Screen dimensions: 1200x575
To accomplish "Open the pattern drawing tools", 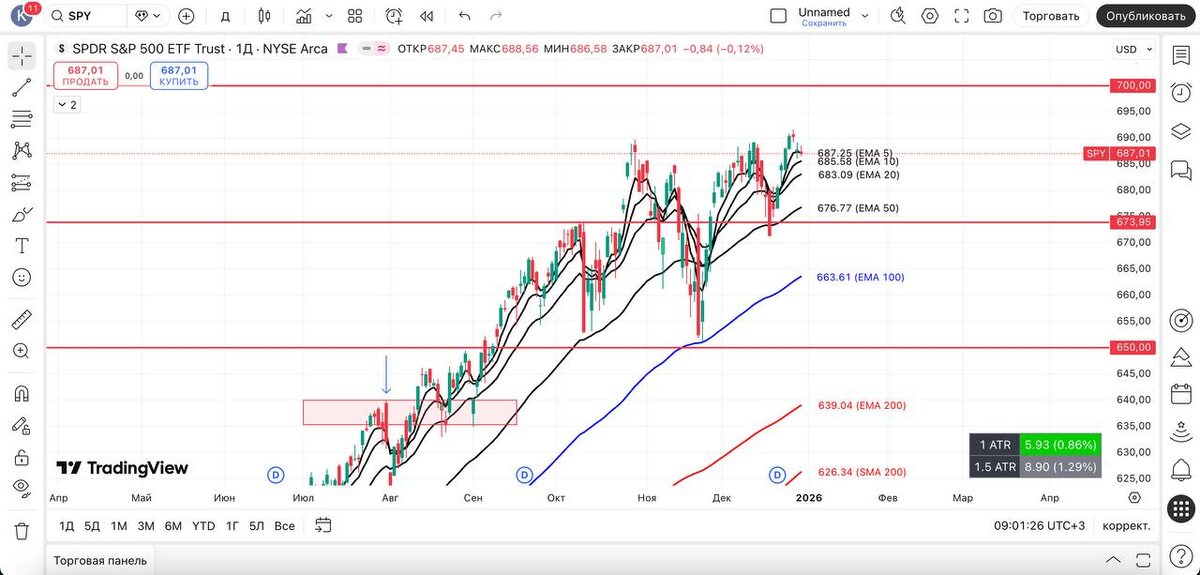I will [22, 151].
